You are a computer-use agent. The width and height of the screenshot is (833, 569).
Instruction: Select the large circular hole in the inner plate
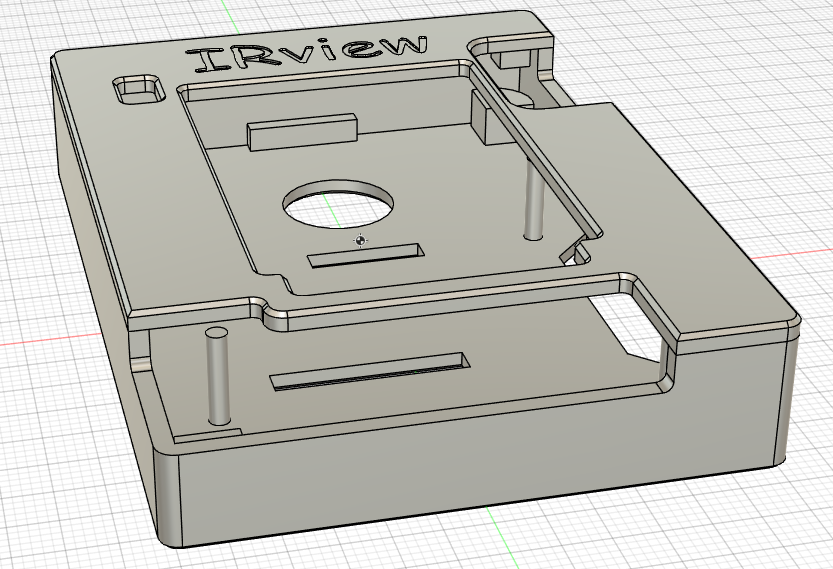point(338,205)
